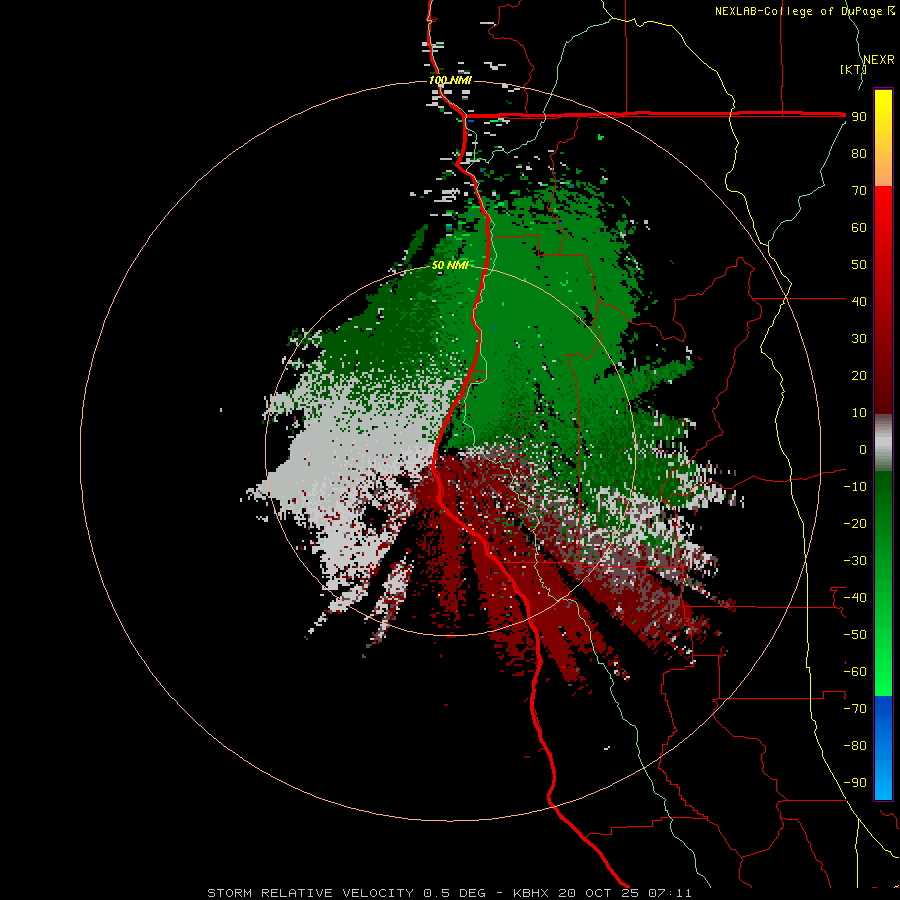900x900 pixels.
Task: Click the -90 scale value
Action: [x=855, y=783]
